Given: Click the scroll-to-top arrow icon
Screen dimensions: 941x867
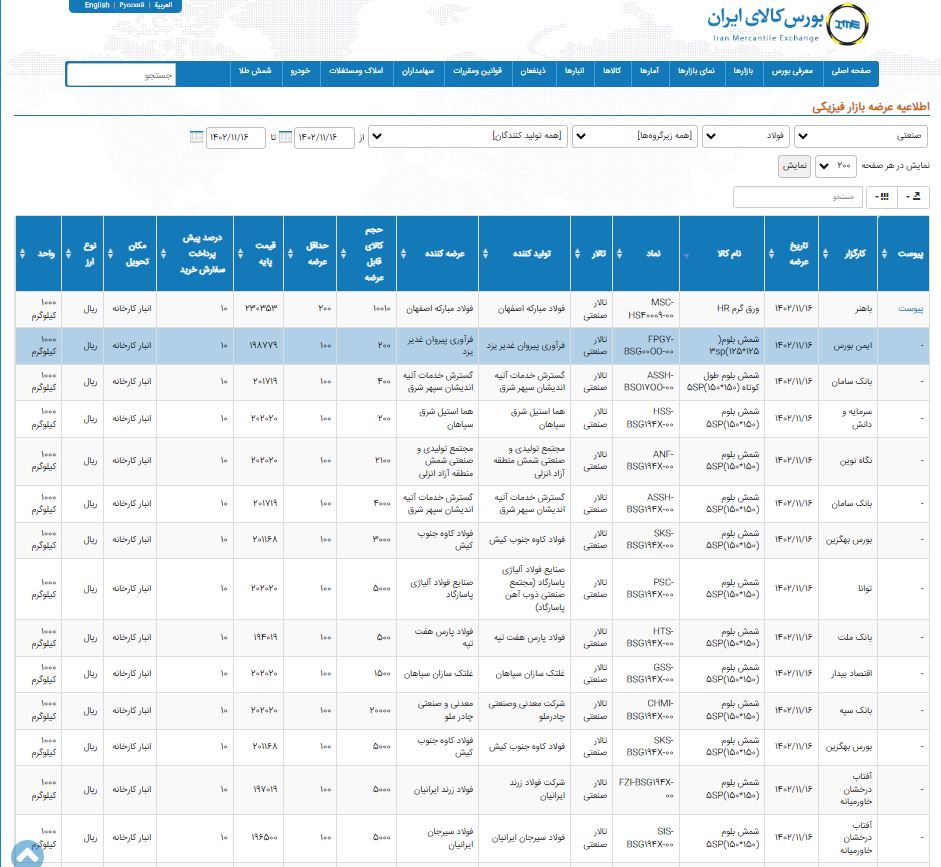Looking at the screenshot, I should pyautogui.click(x=27, y=854).
